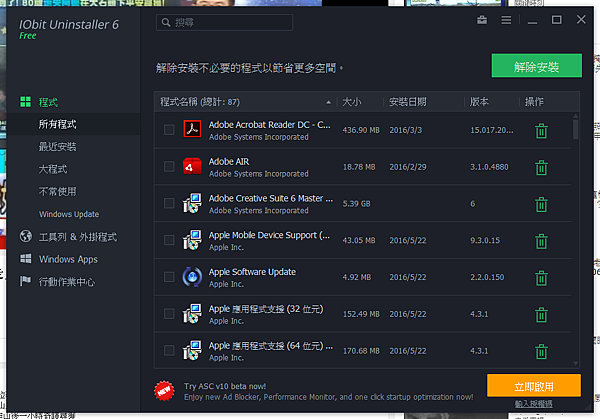Click the Apple 應用程式支援 (64 位元) installer icon
This screenshot has width=600, height=419.
192,350
